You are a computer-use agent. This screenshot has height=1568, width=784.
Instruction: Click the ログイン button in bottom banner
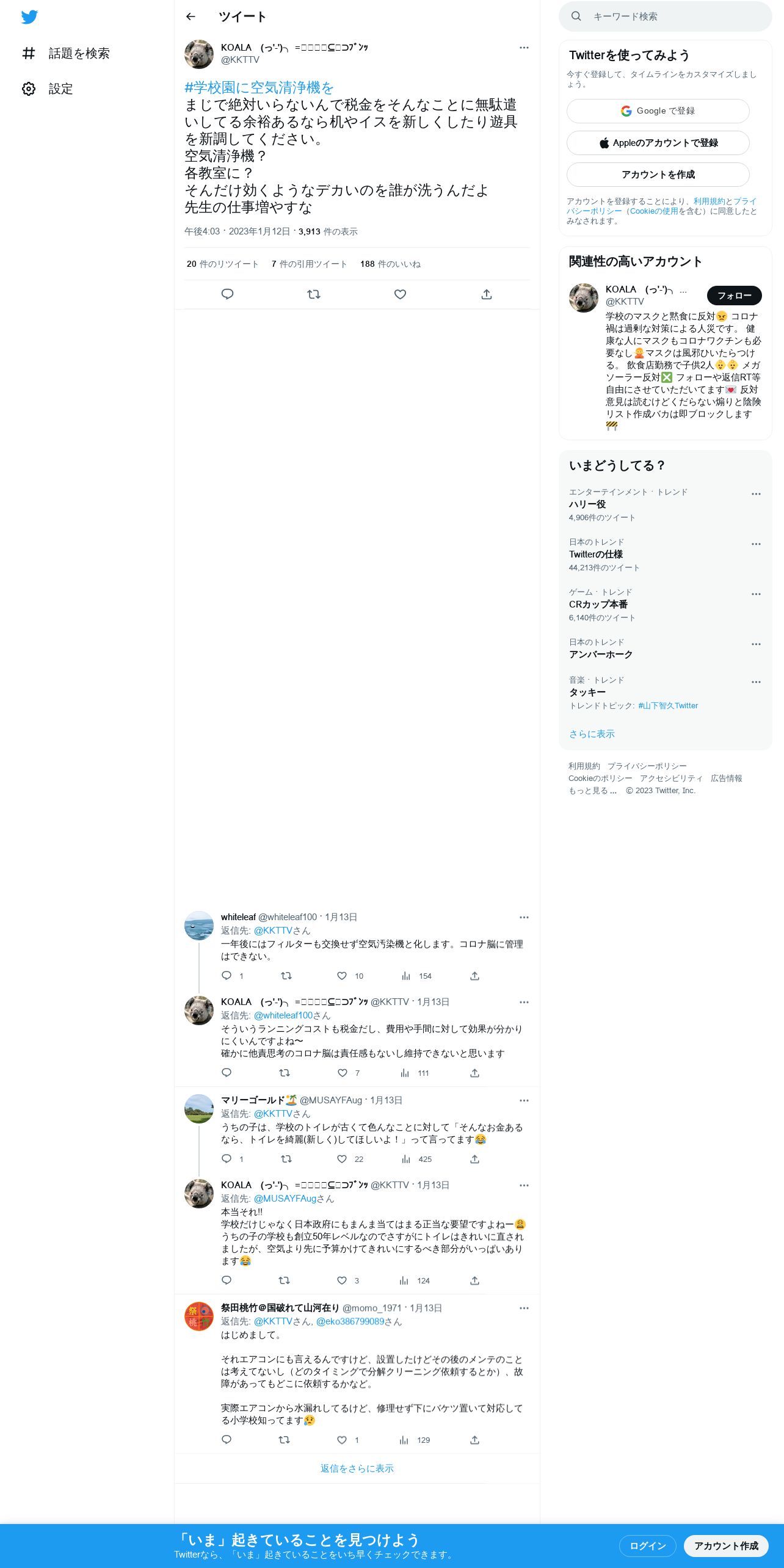point(647,1545)
